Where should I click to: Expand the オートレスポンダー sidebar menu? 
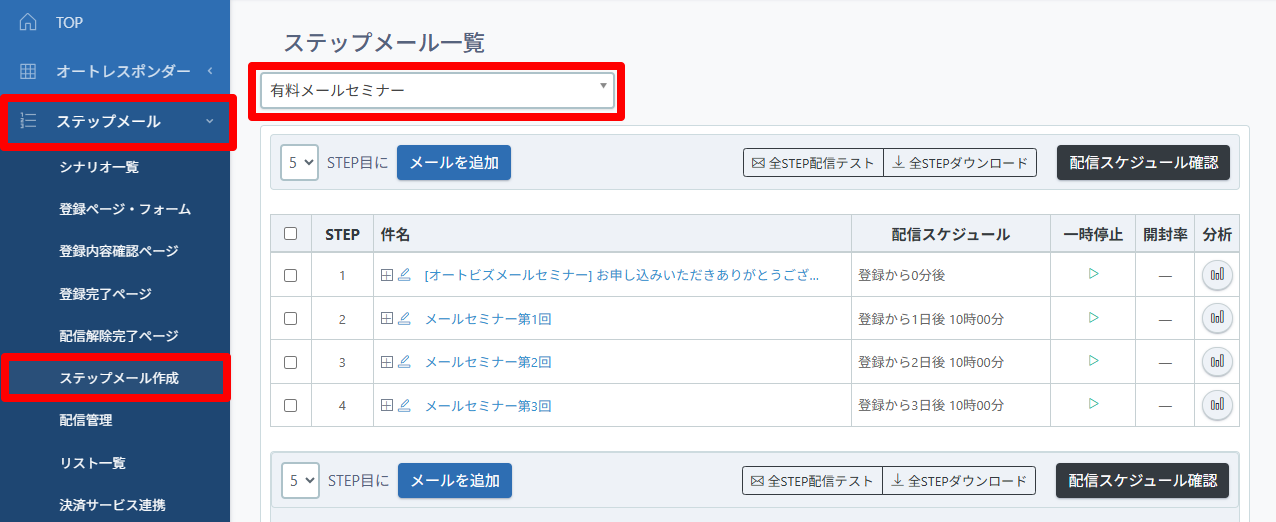click(115, 71)
